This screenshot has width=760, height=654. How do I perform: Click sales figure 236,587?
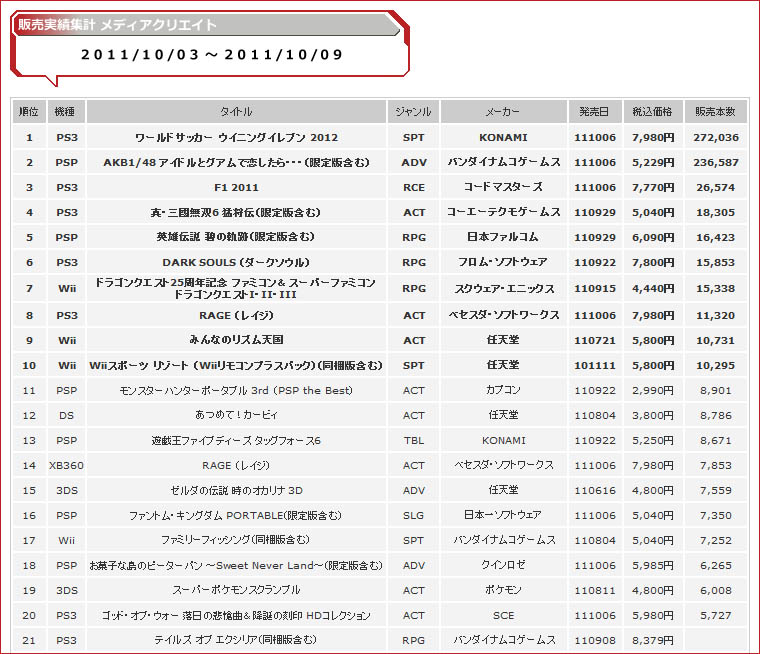tap(716, 162)
